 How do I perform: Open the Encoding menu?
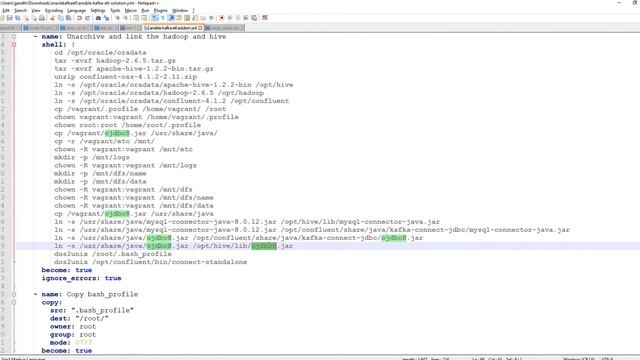54,11
